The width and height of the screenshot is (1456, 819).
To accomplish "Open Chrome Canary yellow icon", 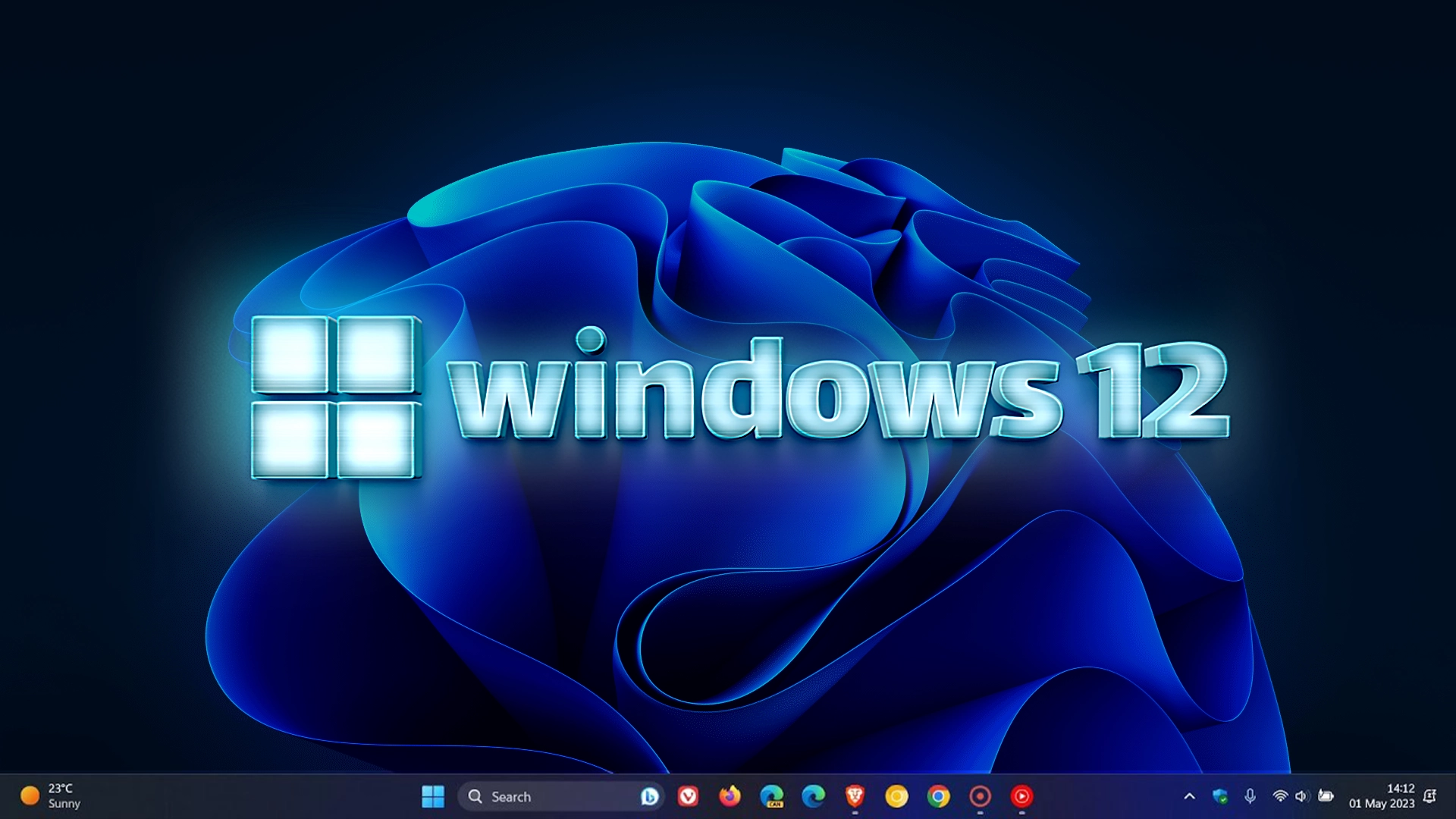I will (x=896, y=796).
